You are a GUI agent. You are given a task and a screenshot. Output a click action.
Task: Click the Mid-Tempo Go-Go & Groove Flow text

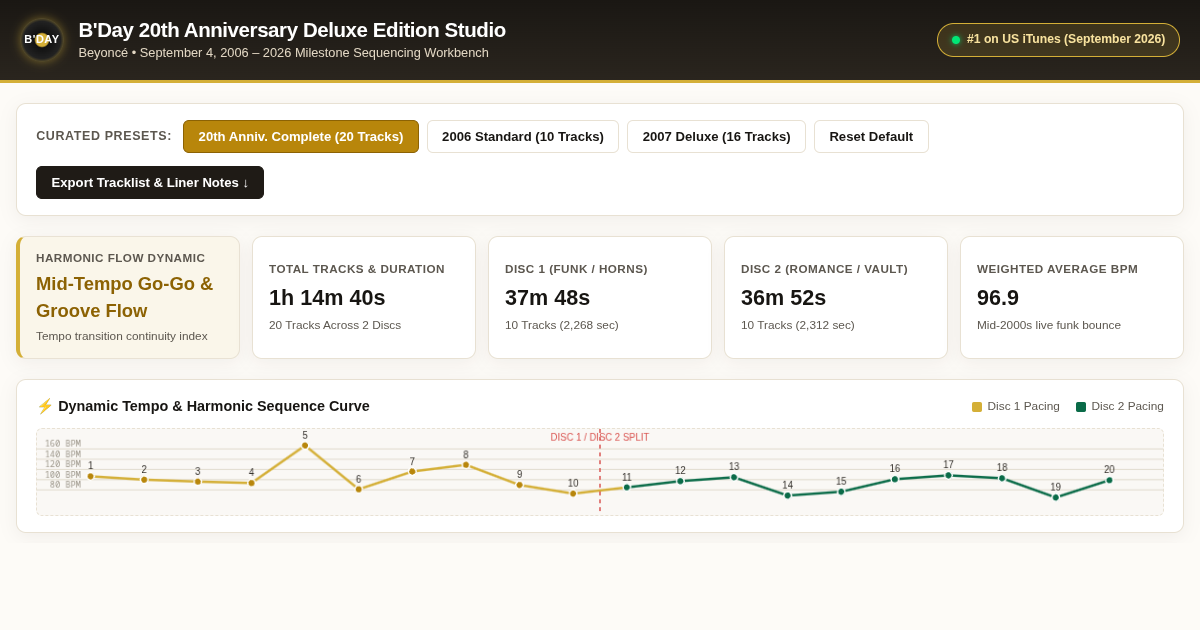(x=125, y=297)
